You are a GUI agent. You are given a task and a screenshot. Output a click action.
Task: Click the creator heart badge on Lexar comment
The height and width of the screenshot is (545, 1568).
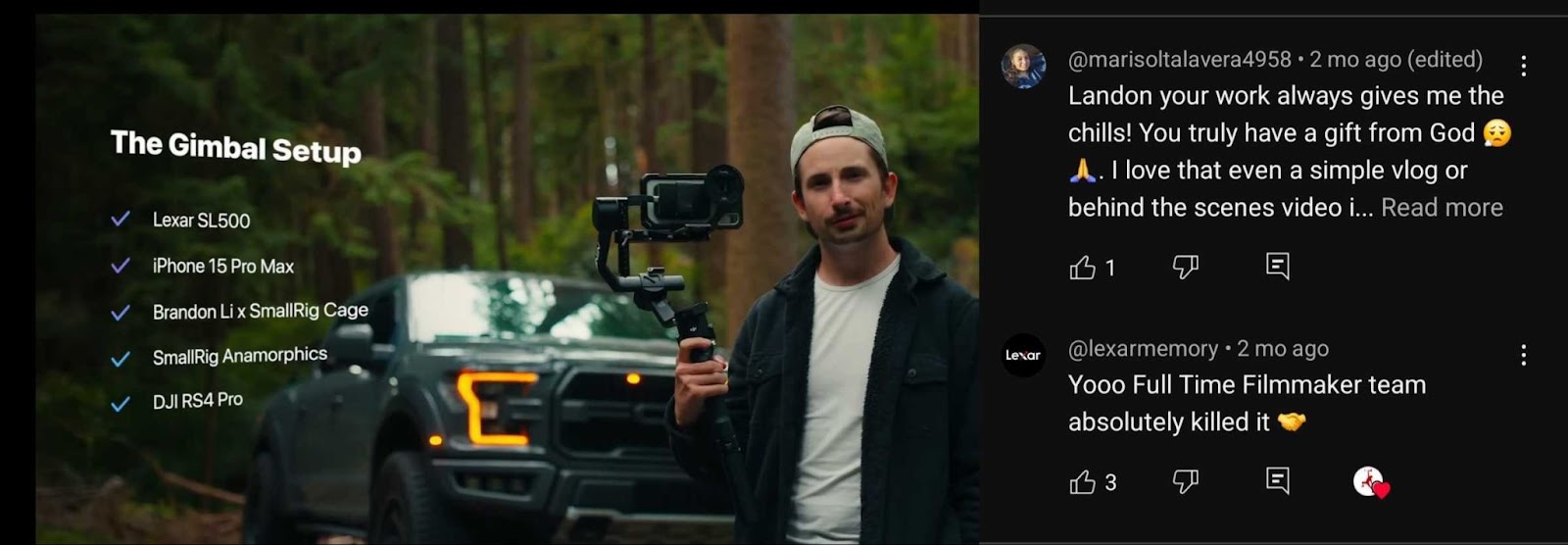(1371, 481)
